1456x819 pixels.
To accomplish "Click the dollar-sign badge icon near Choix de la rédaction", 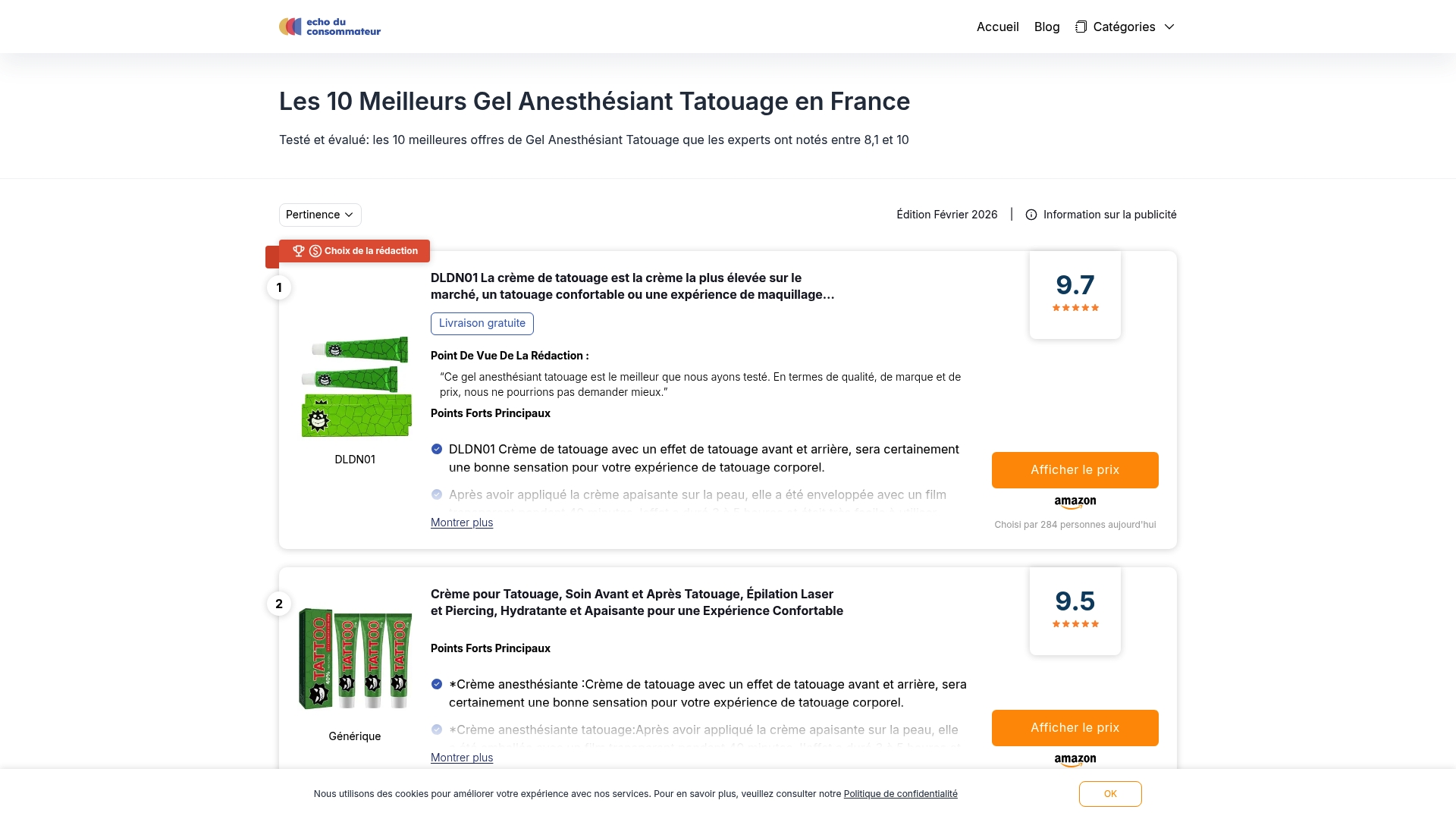I will pyautogui.click(x=314, y=250).
